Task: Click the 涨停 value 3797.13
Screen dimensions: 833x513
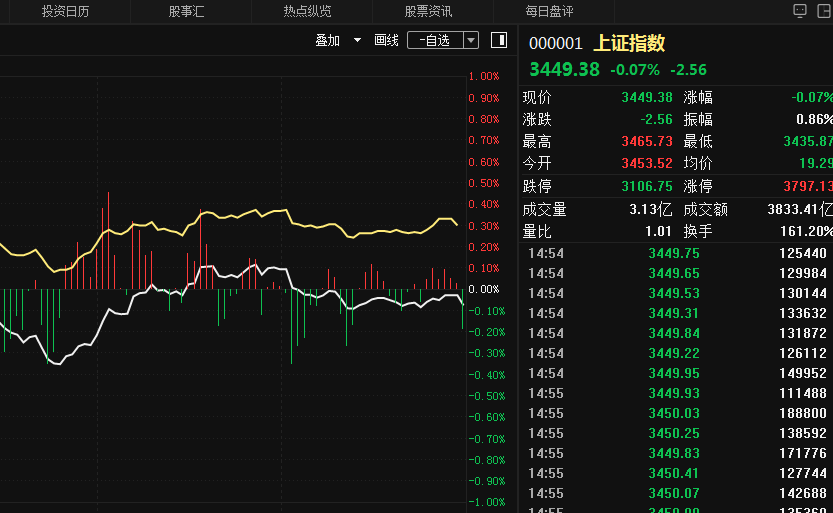Action: click(808, 186)
